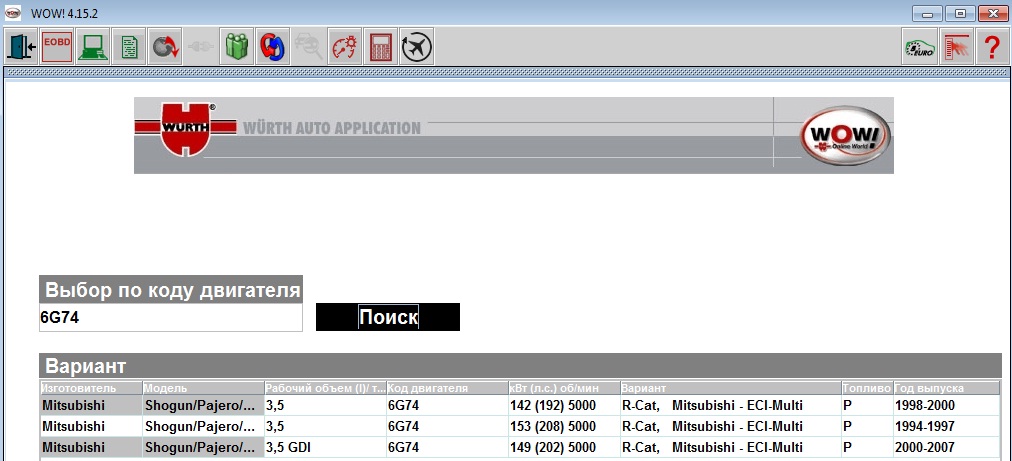Click the exit door icon in toolbar

(x=21, y=47)
